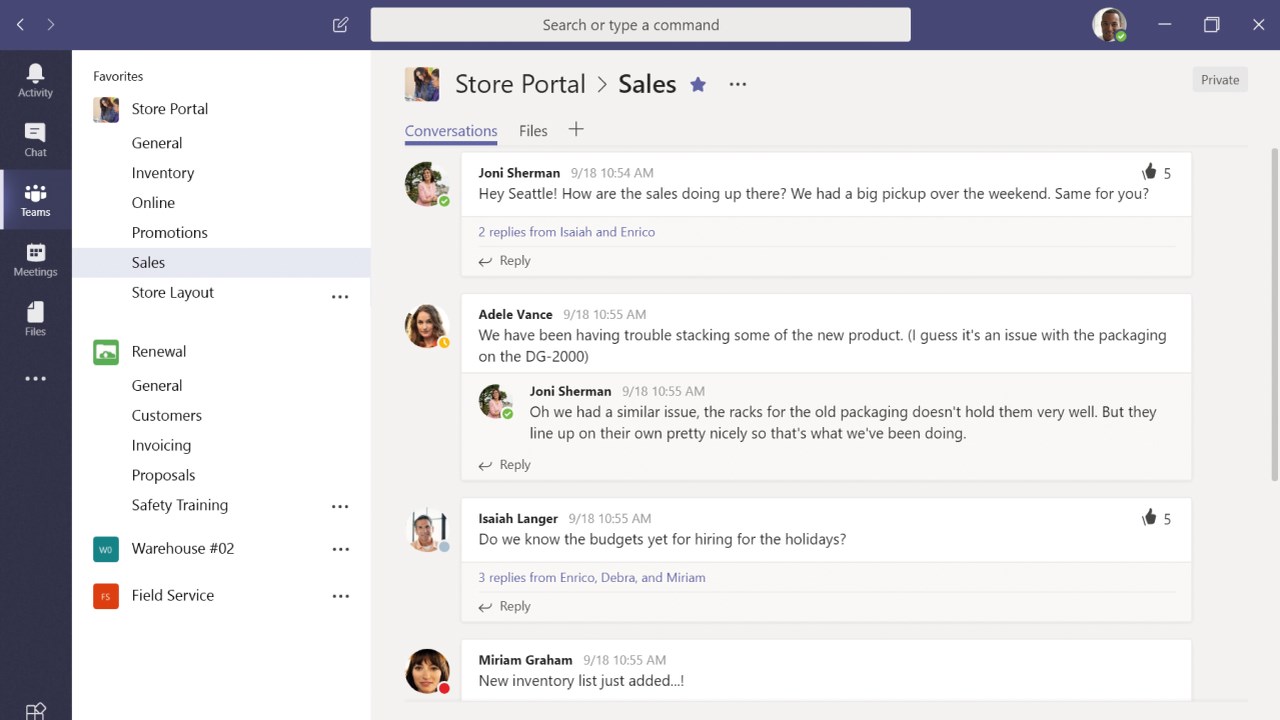This screenshot has width=1280, height=720.
Task: Click the new chat compose icon
Action: point(340,25)
